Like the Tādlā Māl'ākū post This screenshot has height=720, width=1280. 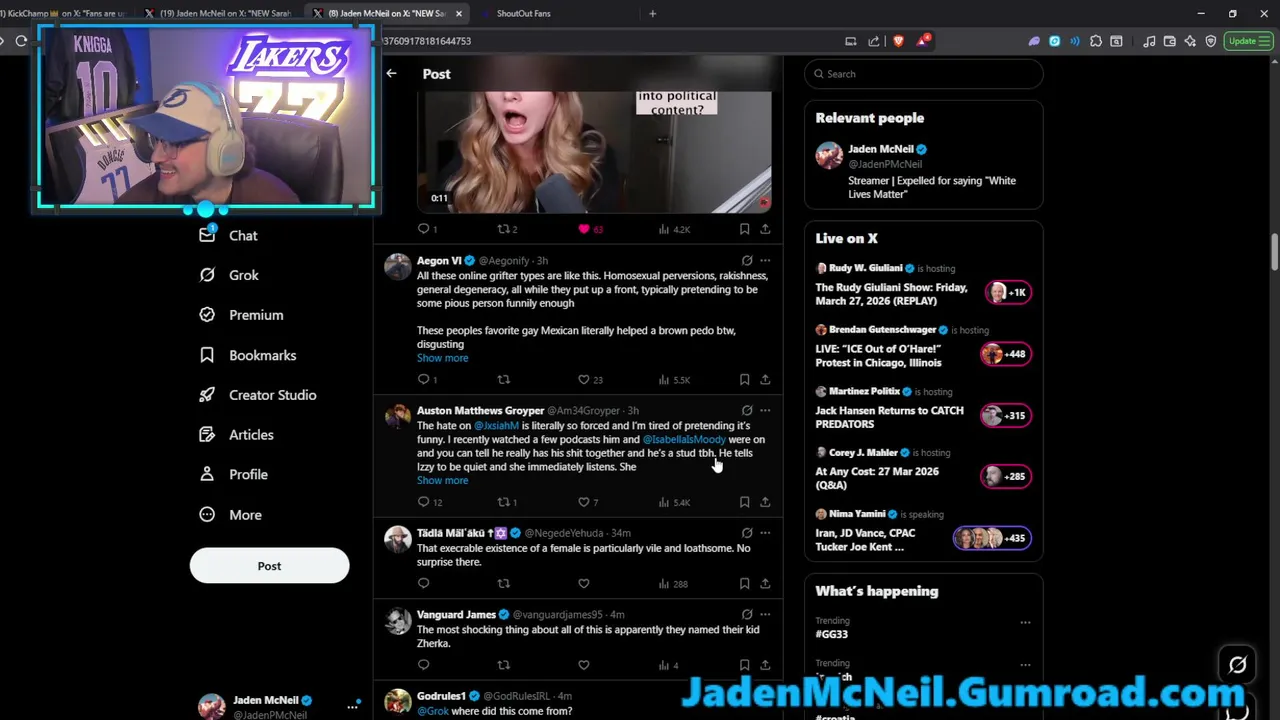(584, 583)
